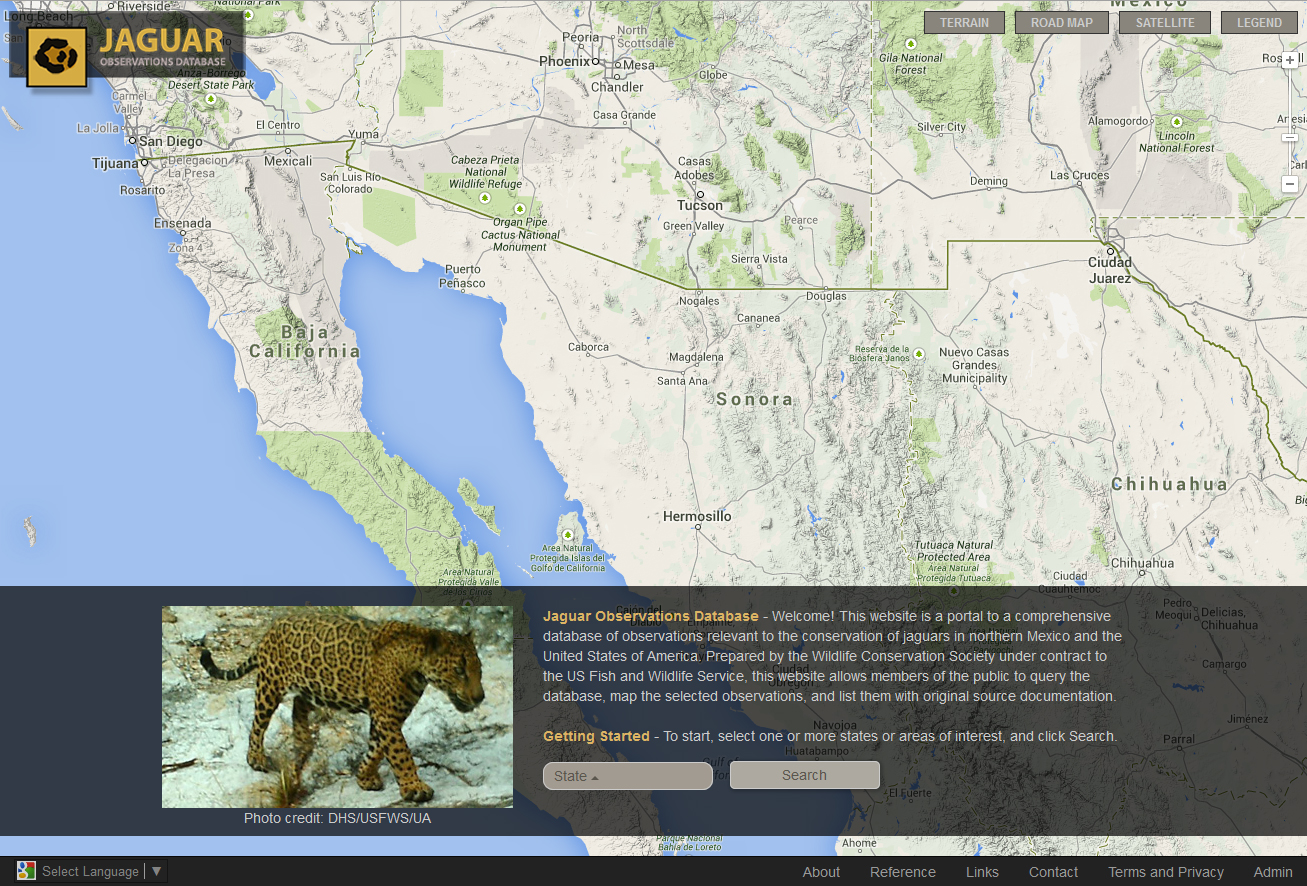Click the Ensenada label on the map
Screen dimensions: 1307x886
click(183, 224)
